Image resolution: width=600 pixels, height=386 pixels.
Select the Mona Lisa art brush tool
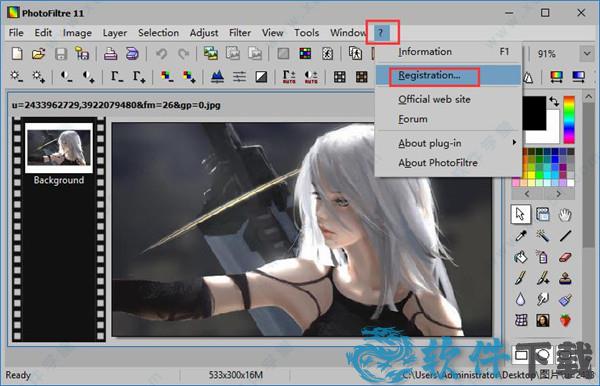(x=543, y=320)
